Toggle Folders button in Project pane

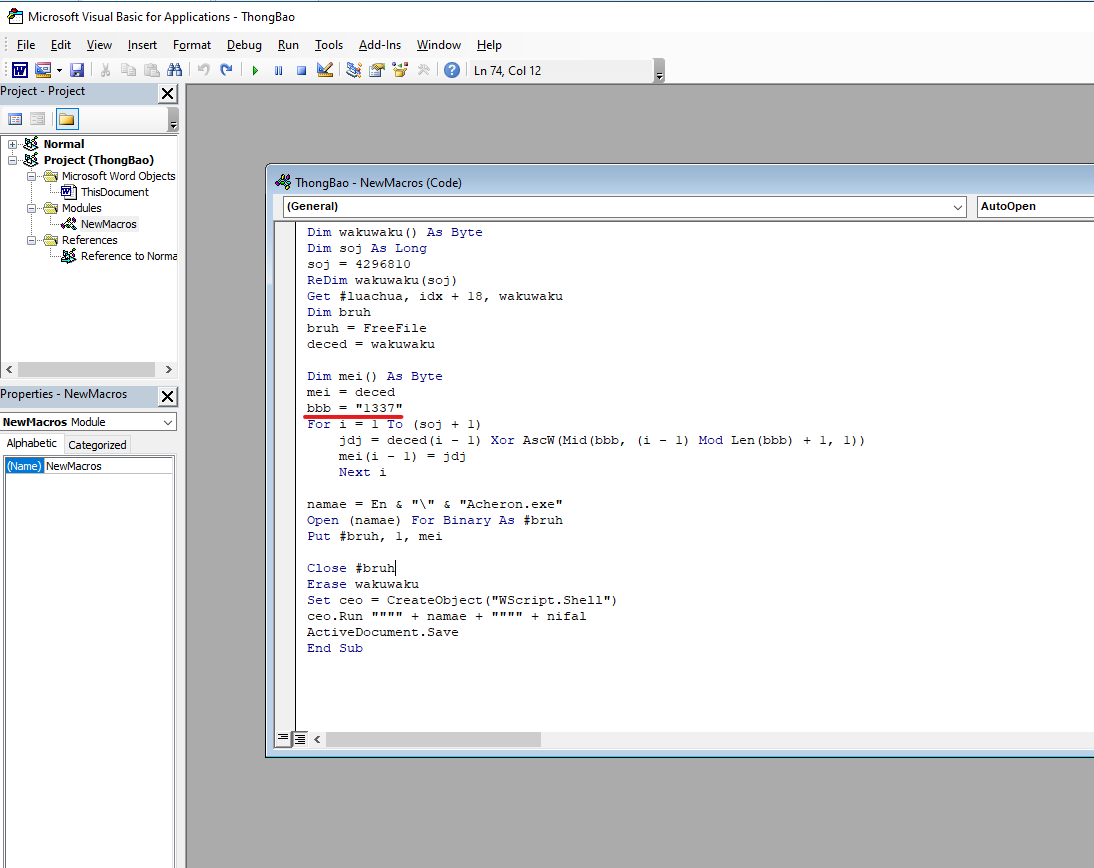click(x=67, y=119)
